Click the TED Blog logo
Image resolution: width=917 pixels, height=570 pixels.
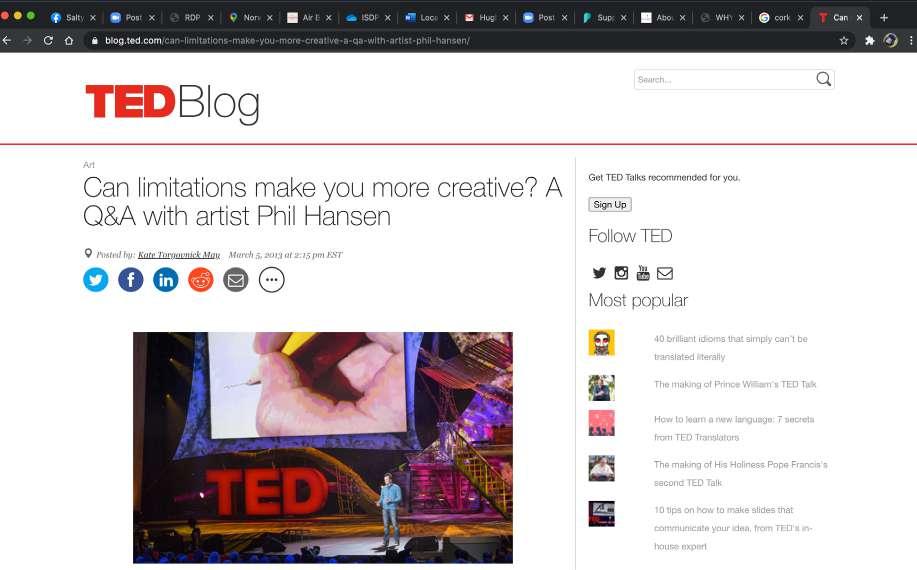click(x=173, y=103)
